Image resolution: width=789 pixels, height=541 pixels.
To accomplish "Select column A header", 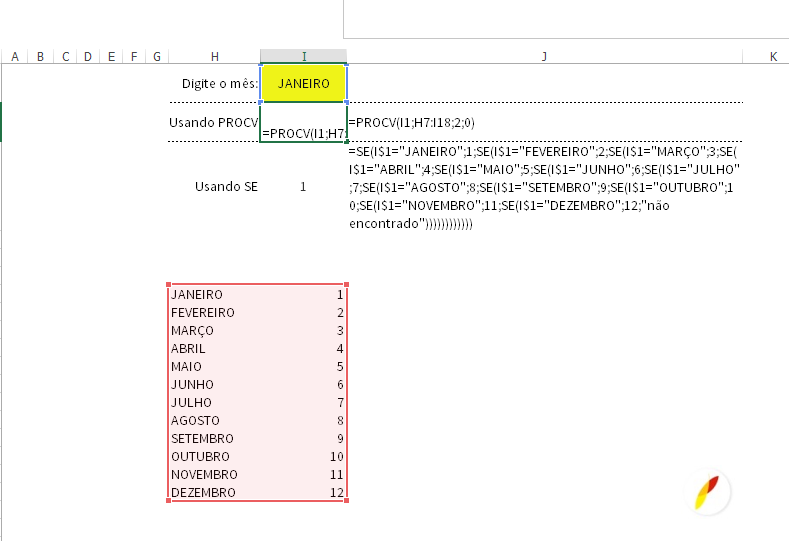I will point(16,57).
